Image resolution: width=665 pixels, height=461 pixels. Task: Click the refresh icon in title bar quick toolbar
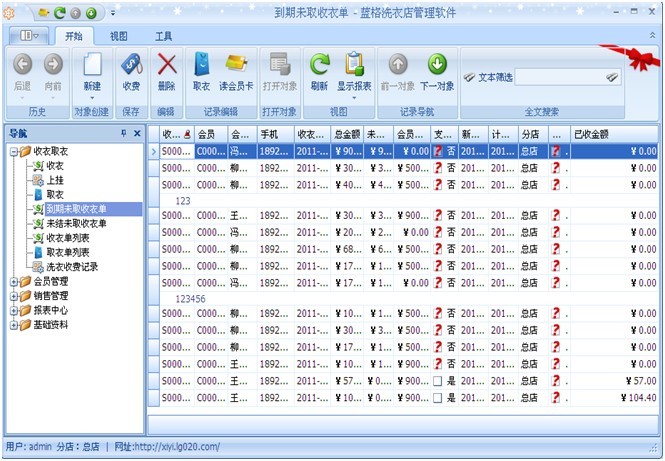click(x=59, y=13)
